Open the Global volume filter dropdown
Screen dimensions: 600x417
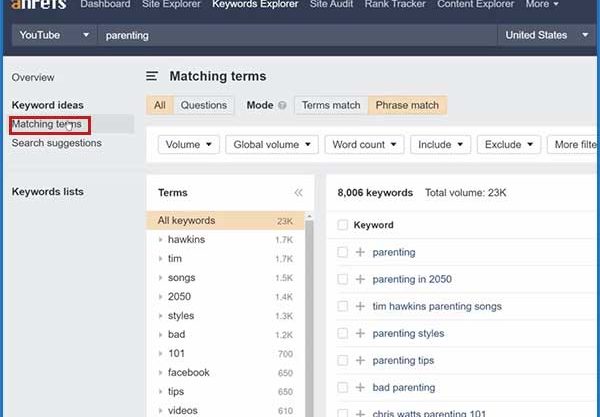272,145
